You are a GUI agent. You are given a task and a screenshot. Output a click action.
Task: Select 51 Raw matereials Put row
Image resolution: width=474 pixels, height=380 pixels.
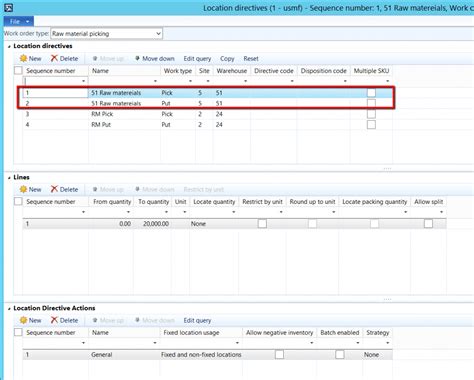[207, 103]
